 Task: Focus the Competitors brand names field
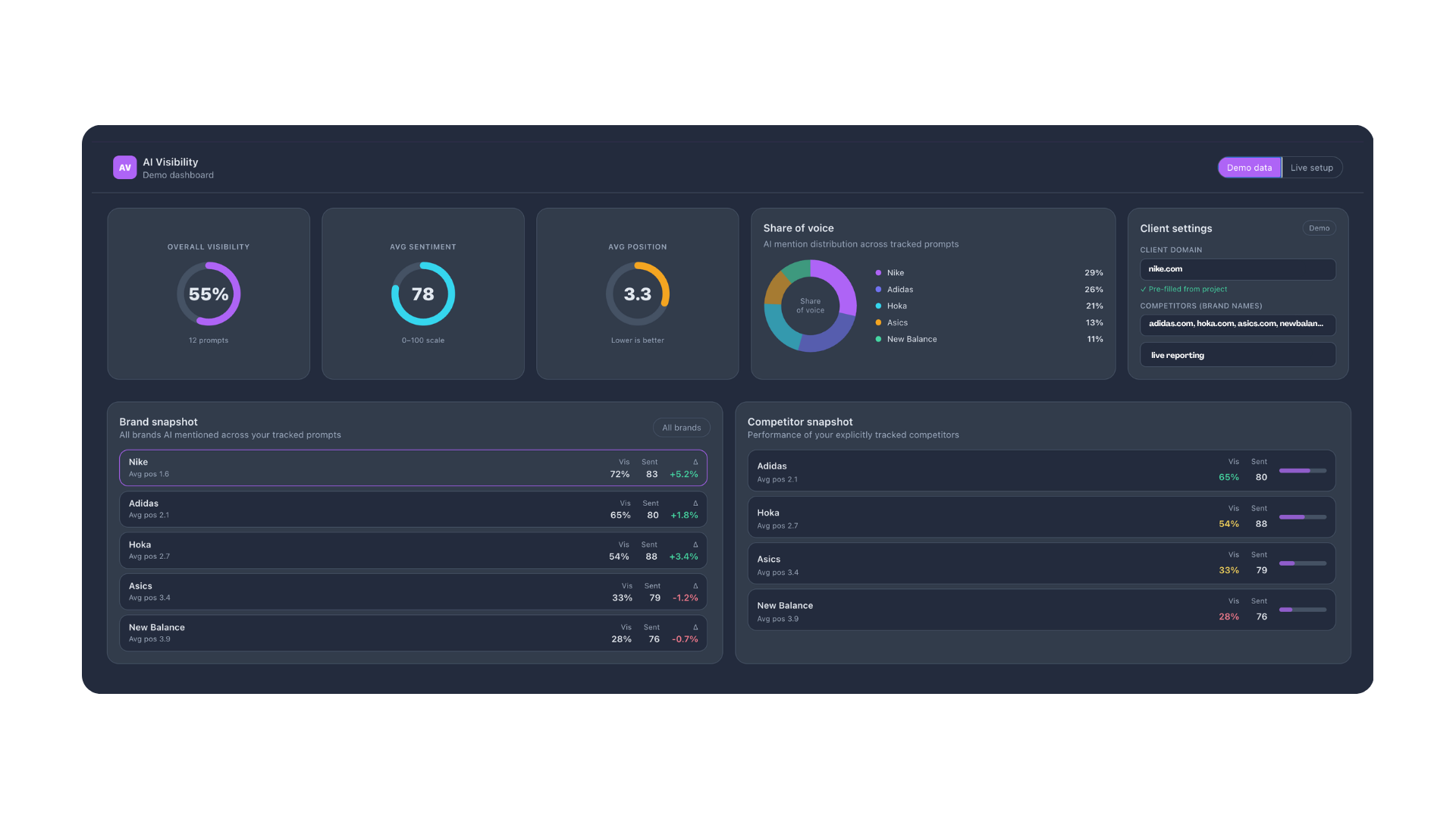1238,325
